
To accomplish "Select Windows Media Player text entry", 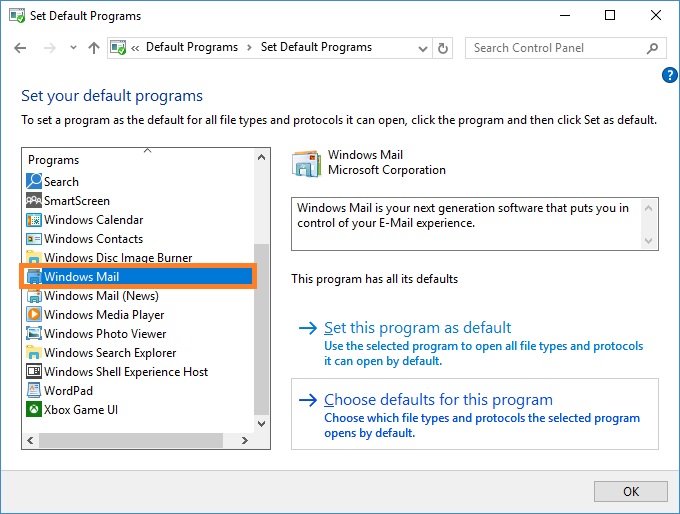I will pyautogui.click(x=104, y=315).
